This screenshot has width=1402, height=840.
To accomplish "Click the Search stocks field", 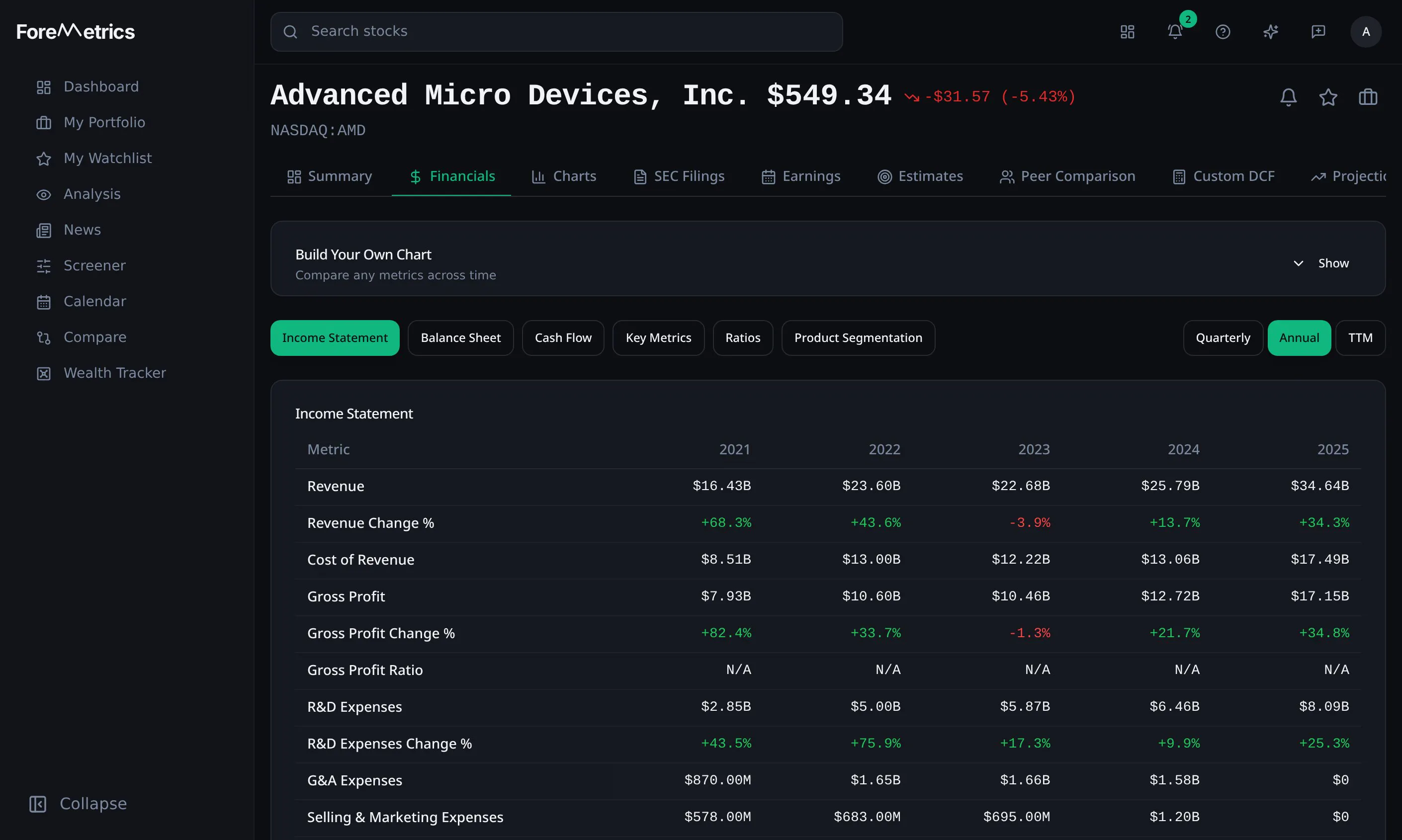I will pos(556,32).
